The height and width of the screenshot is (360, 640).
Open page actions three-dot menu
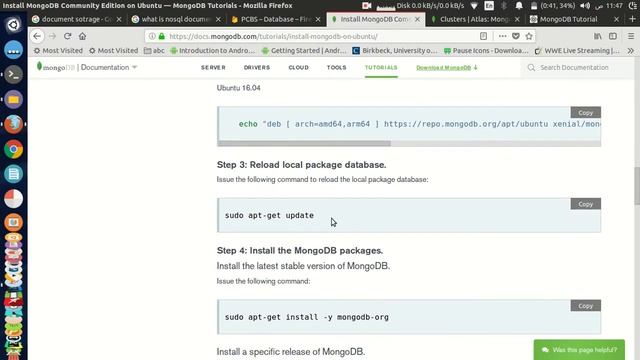pyautogui.click(x=502, y=36)
